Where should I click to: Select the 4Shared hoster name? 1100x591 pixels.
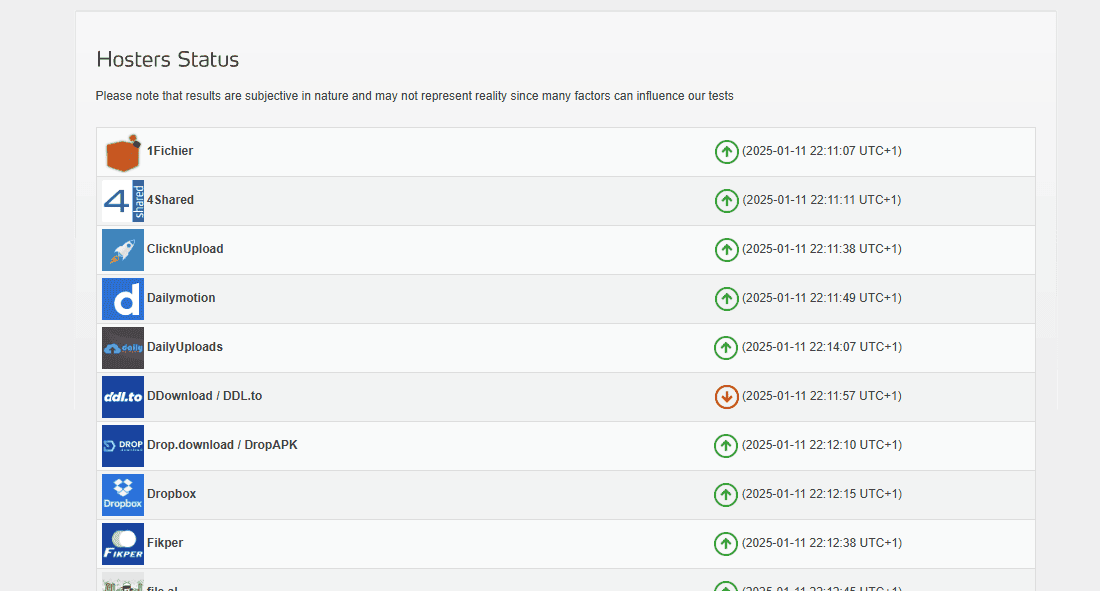coord(170,200)
